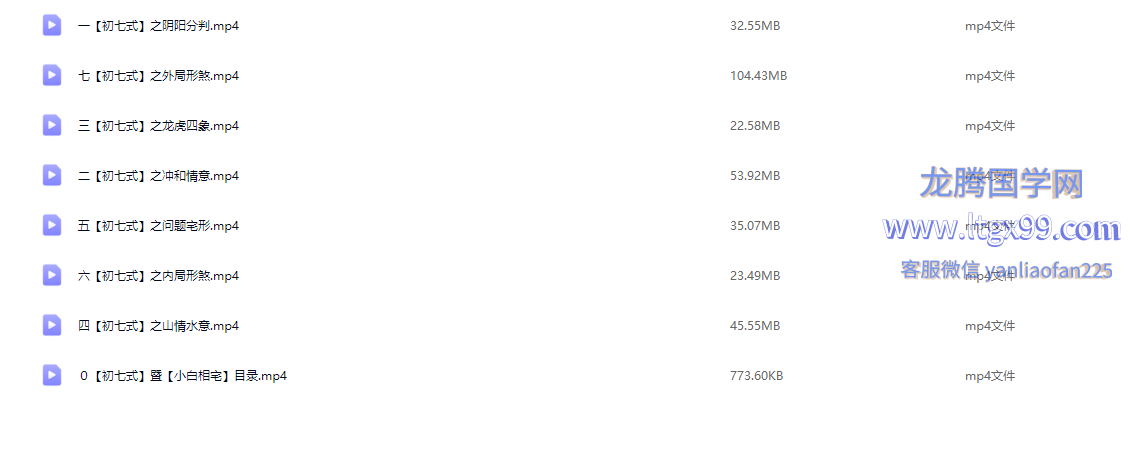1130x456 pixels.
Task: Open 0【初七式】暨【小白相宅】目录.mp4
Action: pos(183,376)
